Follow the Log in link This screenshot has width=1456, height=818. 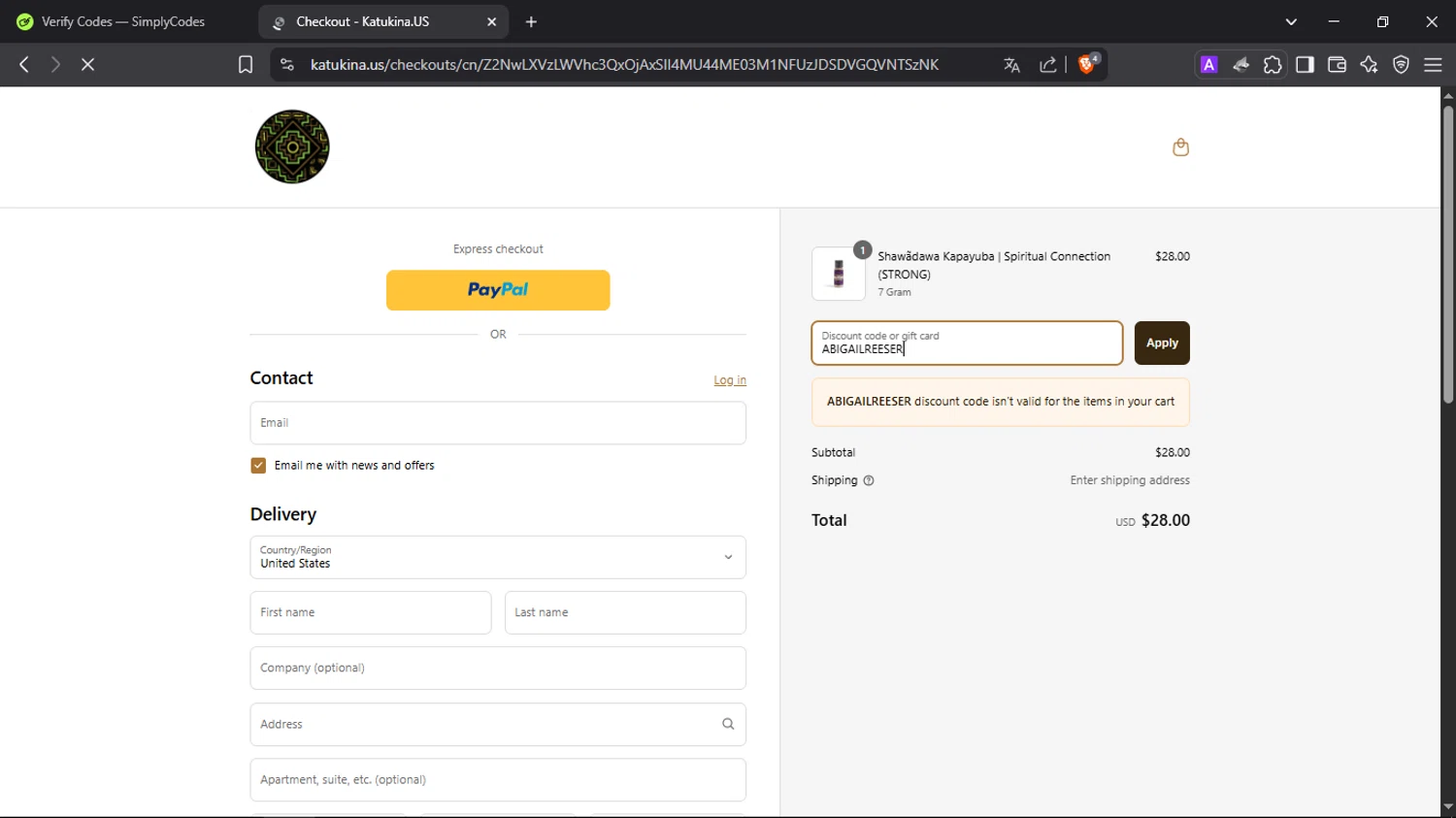pos(730,380)
